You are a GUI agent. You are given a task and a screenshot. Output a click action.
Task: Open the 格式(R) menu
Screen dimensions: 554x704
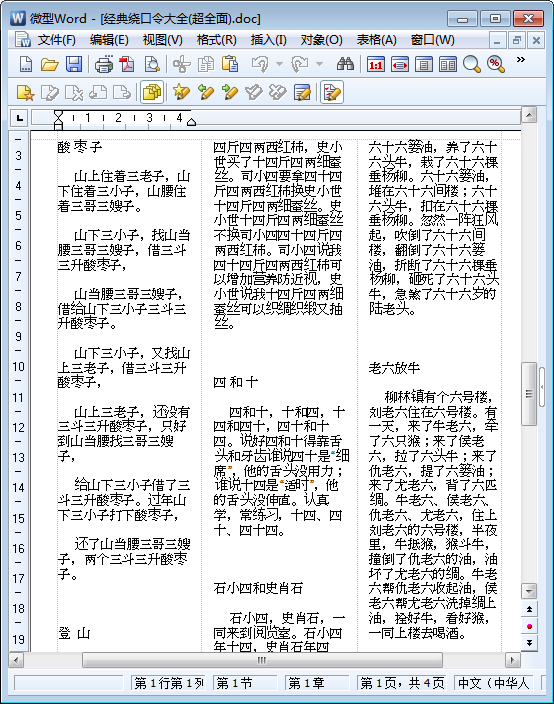click(216, 40)
